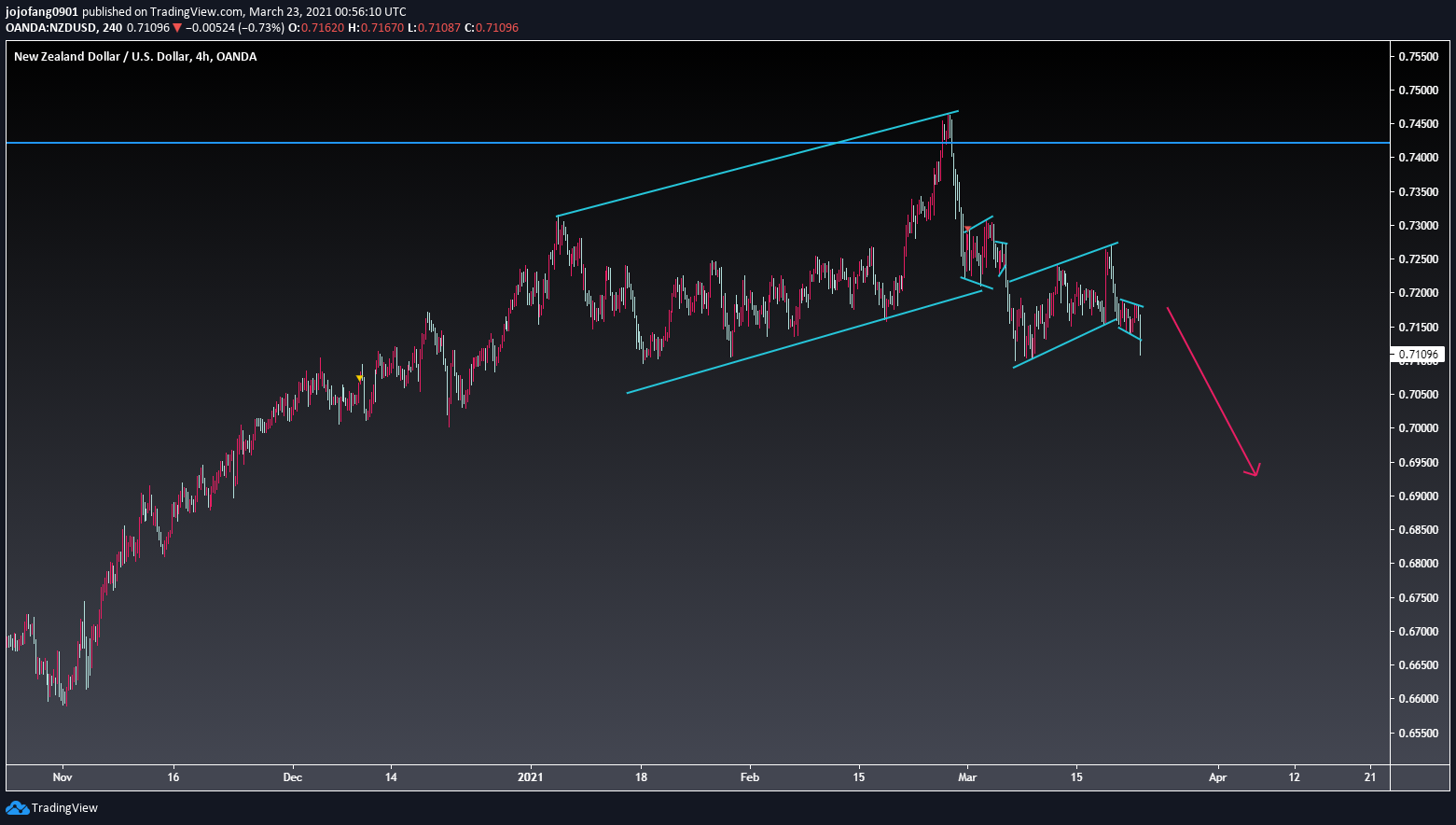1456x825 pixels.
Task: Click the 0.66500 price axis label
Action: pos(1418,665)
